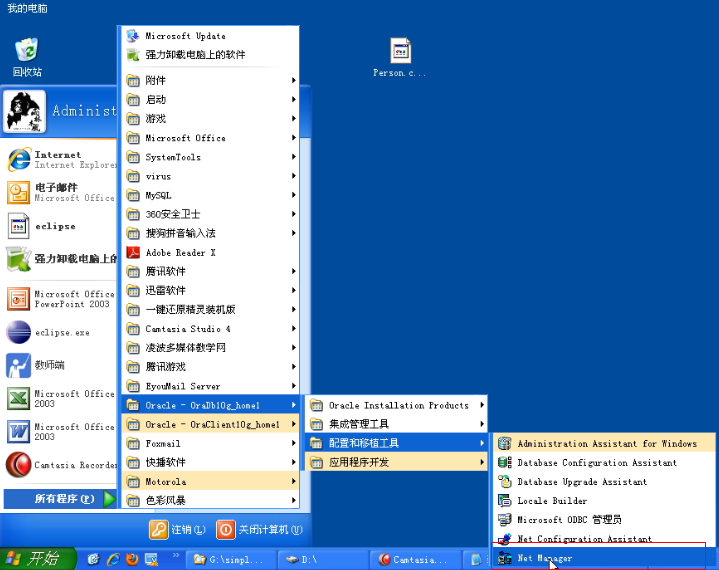Open eclipse pinned shortcut icon

(x=18, y=226)
